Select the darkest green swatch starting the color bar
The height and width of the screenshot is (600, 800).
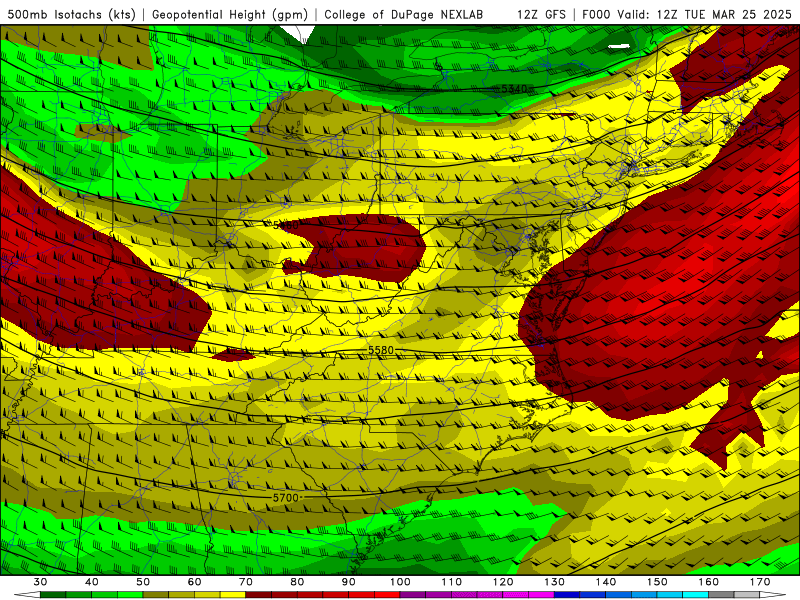click(53, 595)
